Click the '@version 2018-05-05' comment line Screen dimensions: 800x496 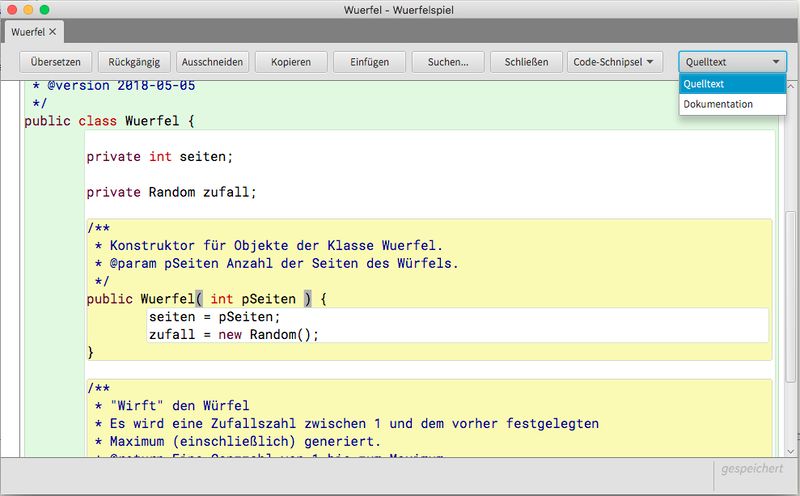tap(113, 86)
